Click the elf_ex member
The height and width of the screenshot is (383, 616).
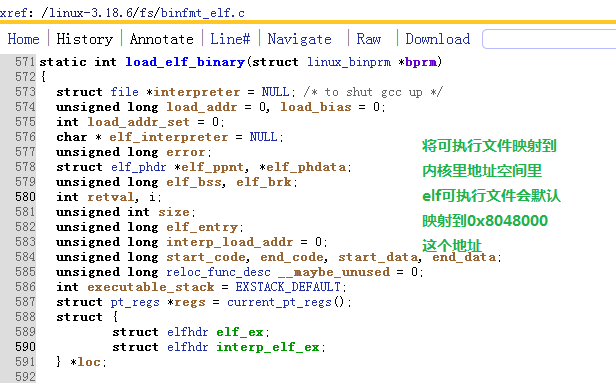click(x=240, y=332)
